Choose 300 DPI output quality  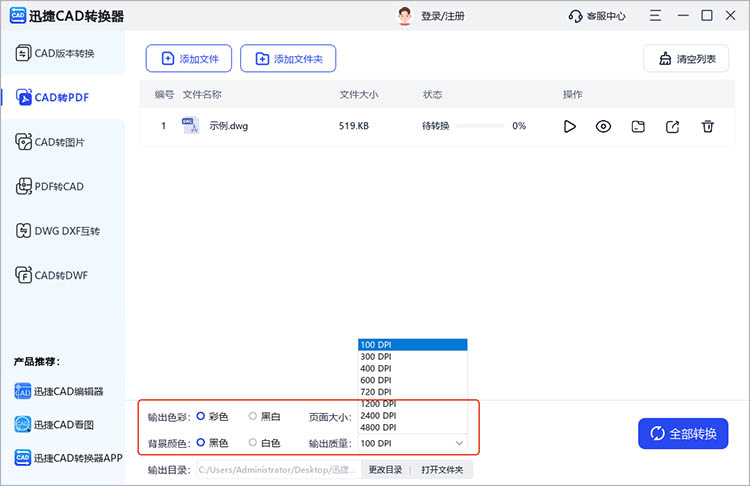point(413,356)
